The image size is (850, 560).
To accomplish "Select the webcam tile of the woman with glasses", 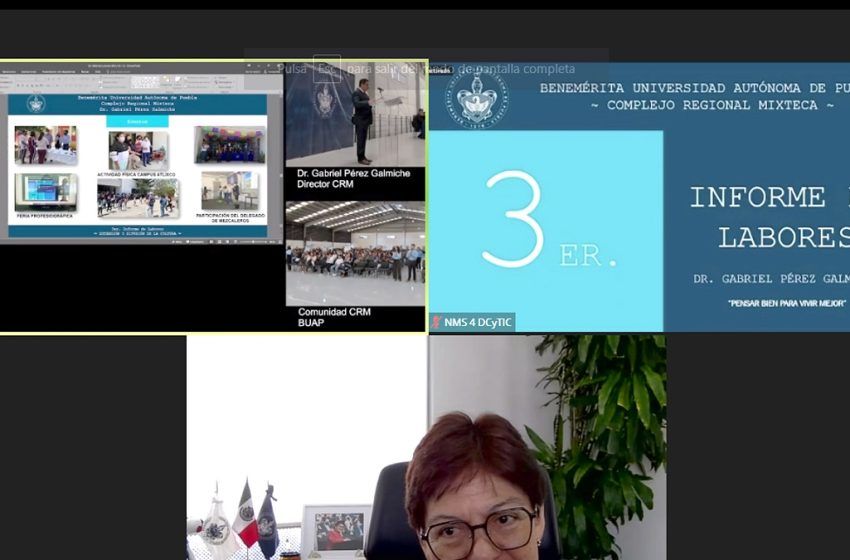I will [x=427, y=447].
